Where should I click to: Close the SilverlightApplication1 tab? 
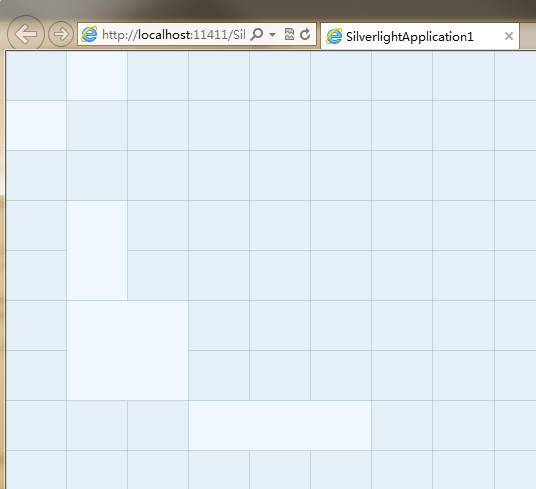509,36
